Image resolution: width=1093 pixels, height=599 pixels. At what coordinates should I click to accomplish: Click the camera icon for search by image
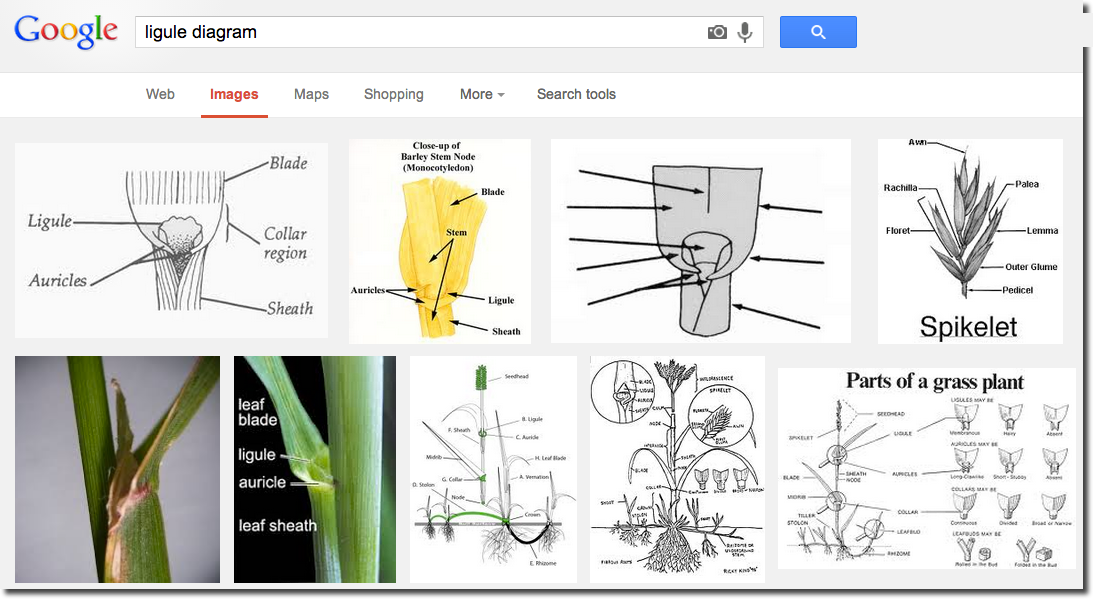point(717,31)
